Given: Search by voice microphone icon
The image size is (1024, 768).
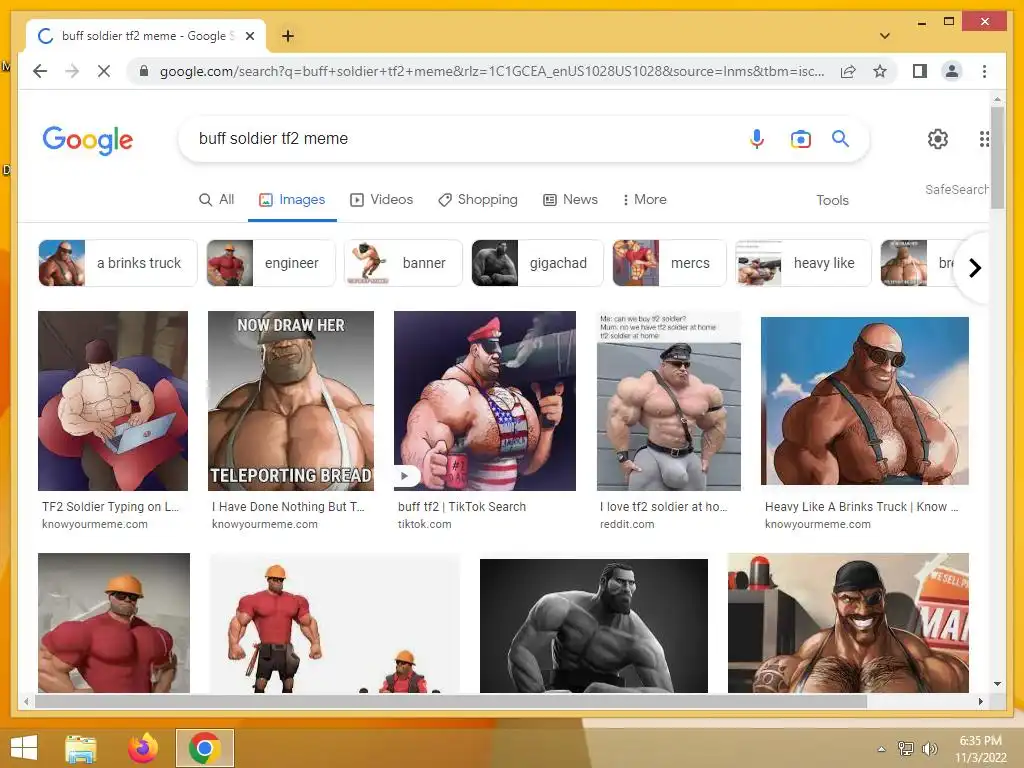Looking at the screenshot, I should click(x=756, y=138).
